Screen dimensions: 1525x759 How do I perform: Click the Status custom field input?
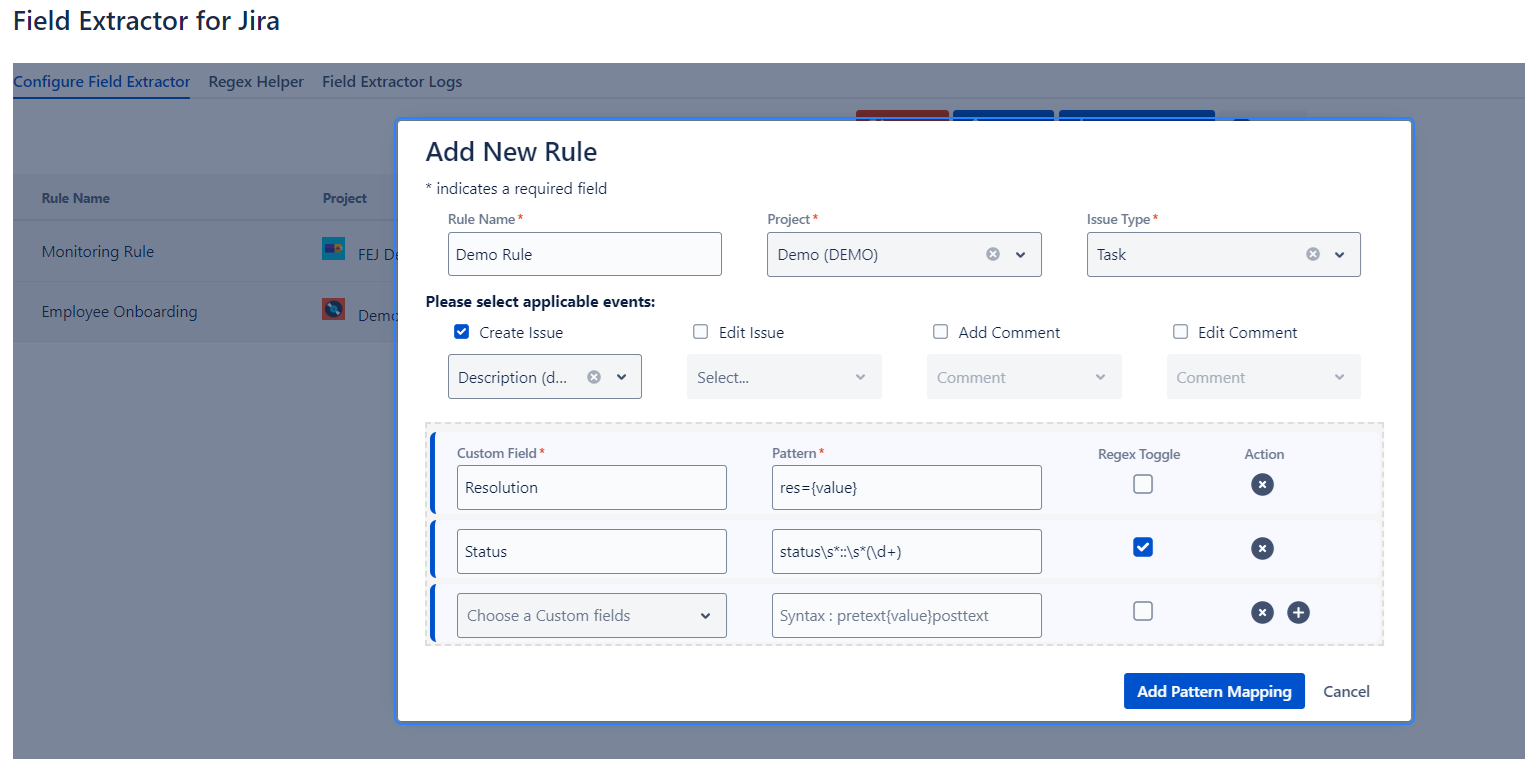(x=592, y=551)
